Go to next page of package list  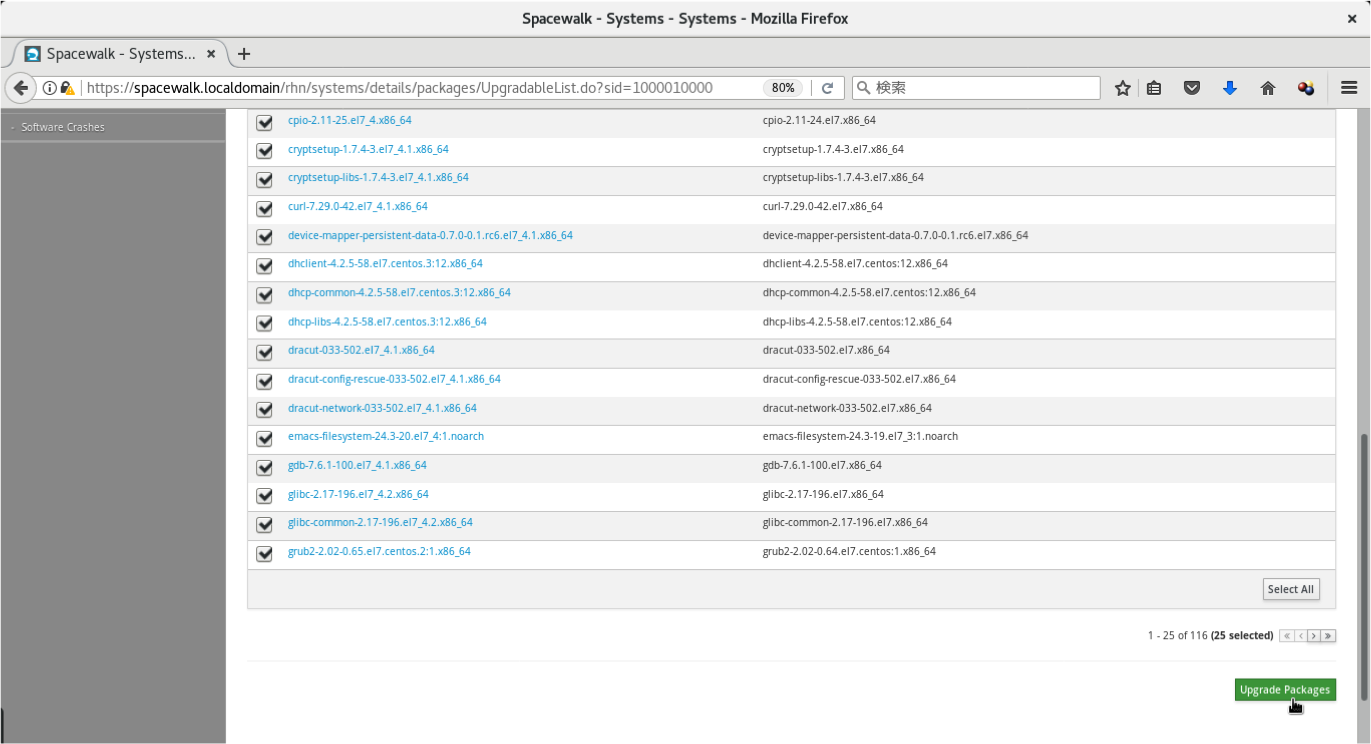[x=1314, y=636]
